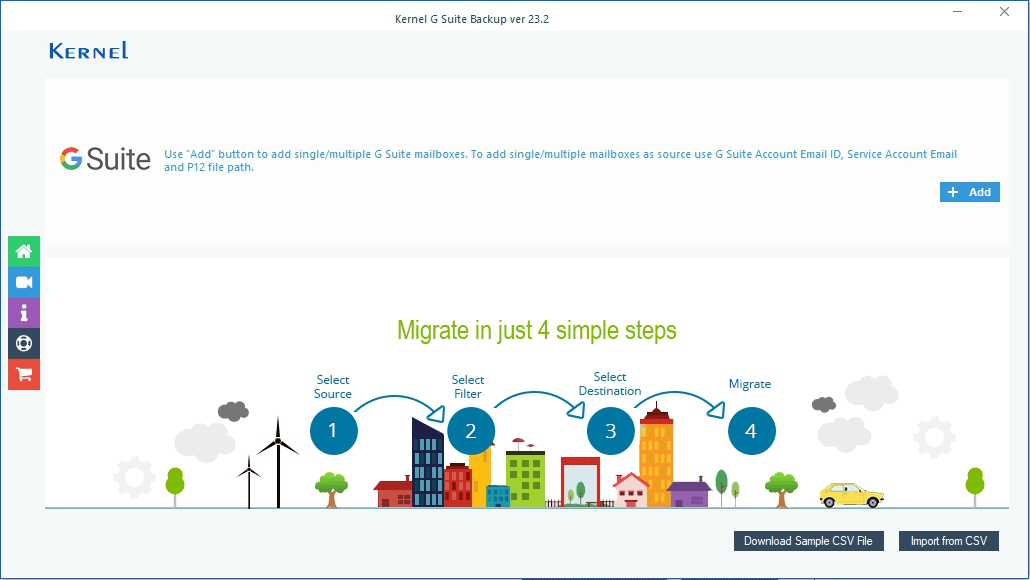Image resolution: width=1030 pixels, height=580 pixels.
Task: Select step 1 Select Source circle
Action: pyautogui.click(x=334, y=431)
